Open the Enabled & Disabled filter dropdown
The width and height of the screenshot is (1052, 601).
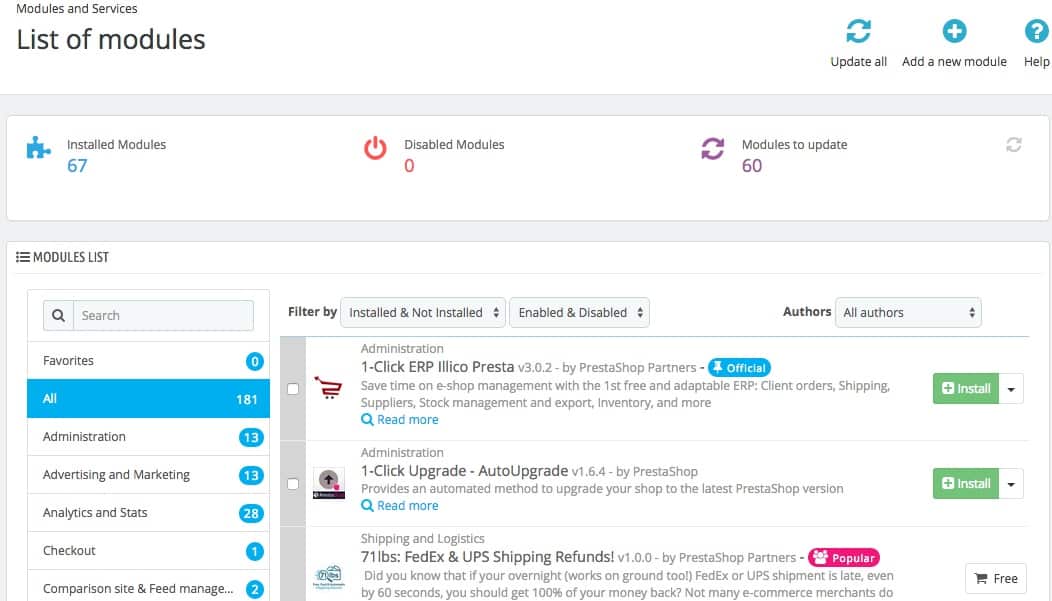click(x=579, y=311)
